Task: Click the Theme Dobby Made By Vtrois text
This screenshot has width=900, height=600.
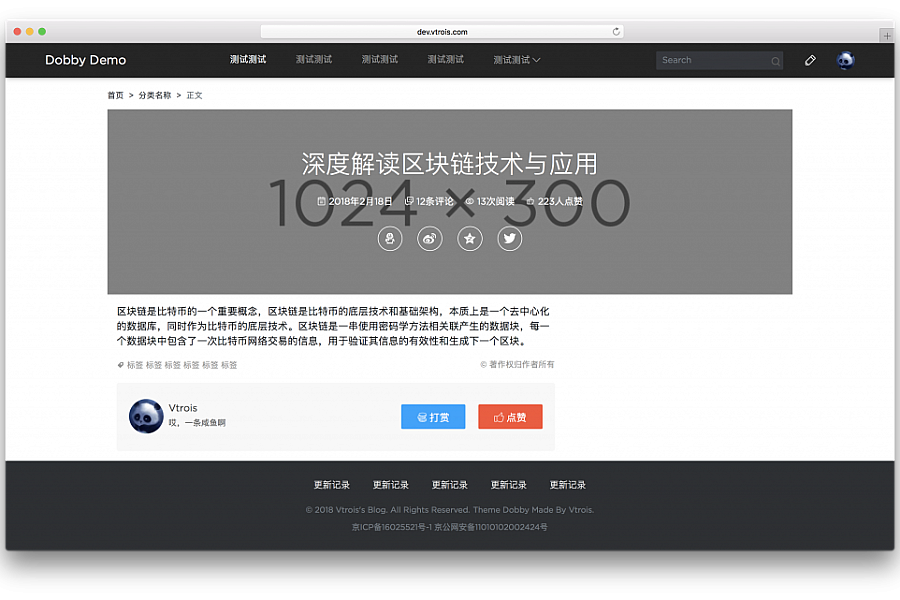Action: [x=533, y=510]
